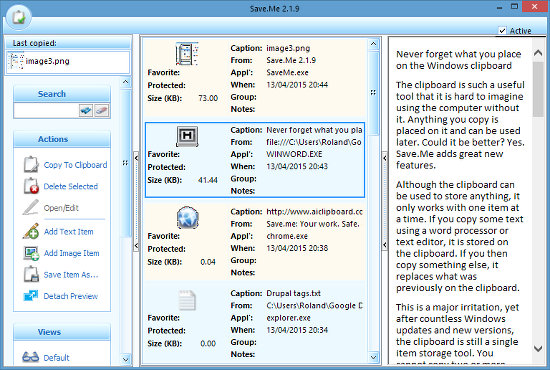The image size is (550, 370).
Task: Click item list scrollbar down arrow
Action: (374, 357)
